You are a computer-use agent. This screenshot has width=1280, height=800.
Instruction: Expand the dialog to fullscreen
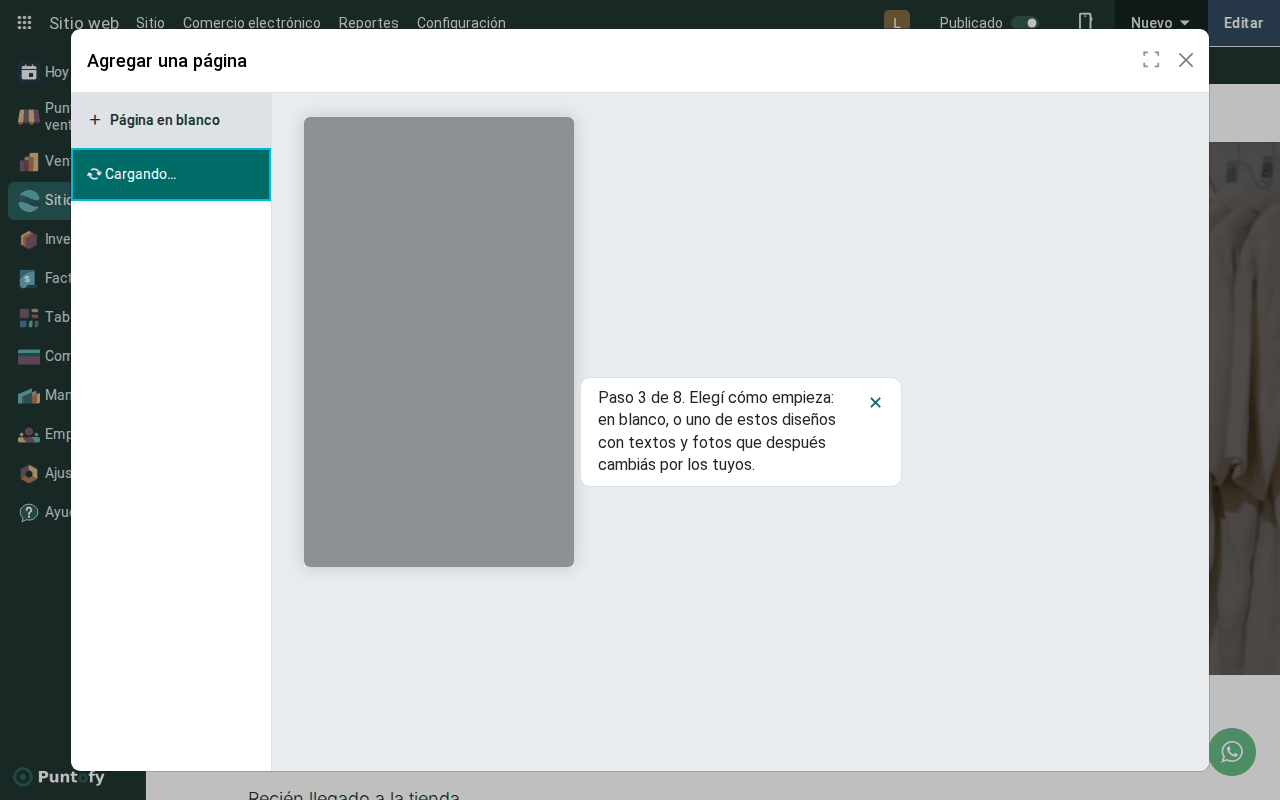[x=1151, y=60]
